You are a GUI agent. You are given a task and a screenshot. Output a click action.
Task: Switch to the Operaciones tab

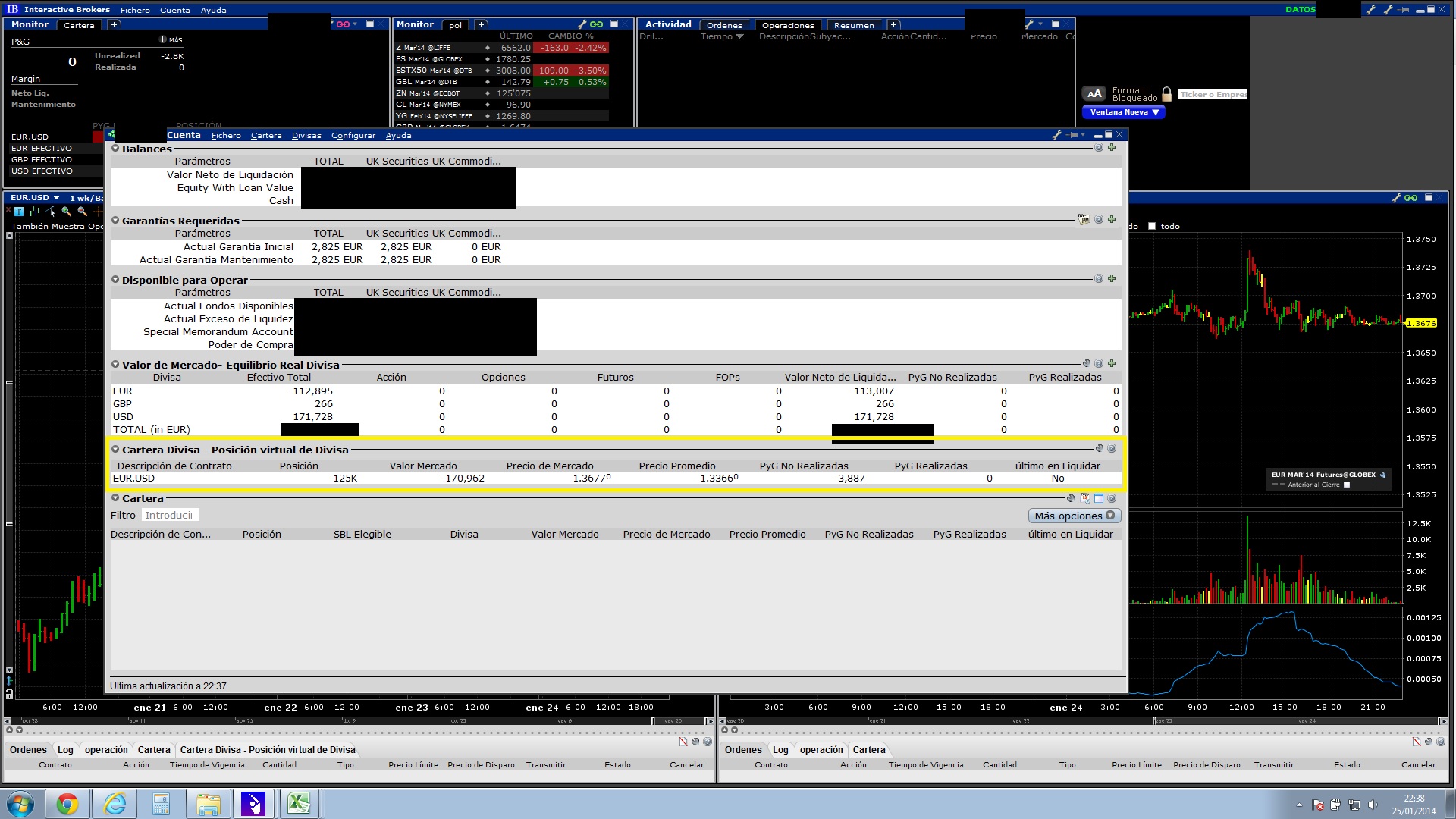787,25
